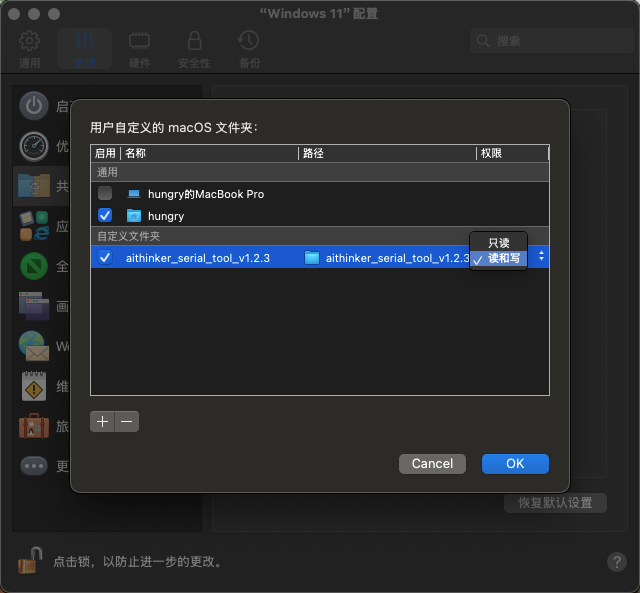
Task: Click the search field in the toolbar
Action: pyautogui.click(x=551, y=41)
